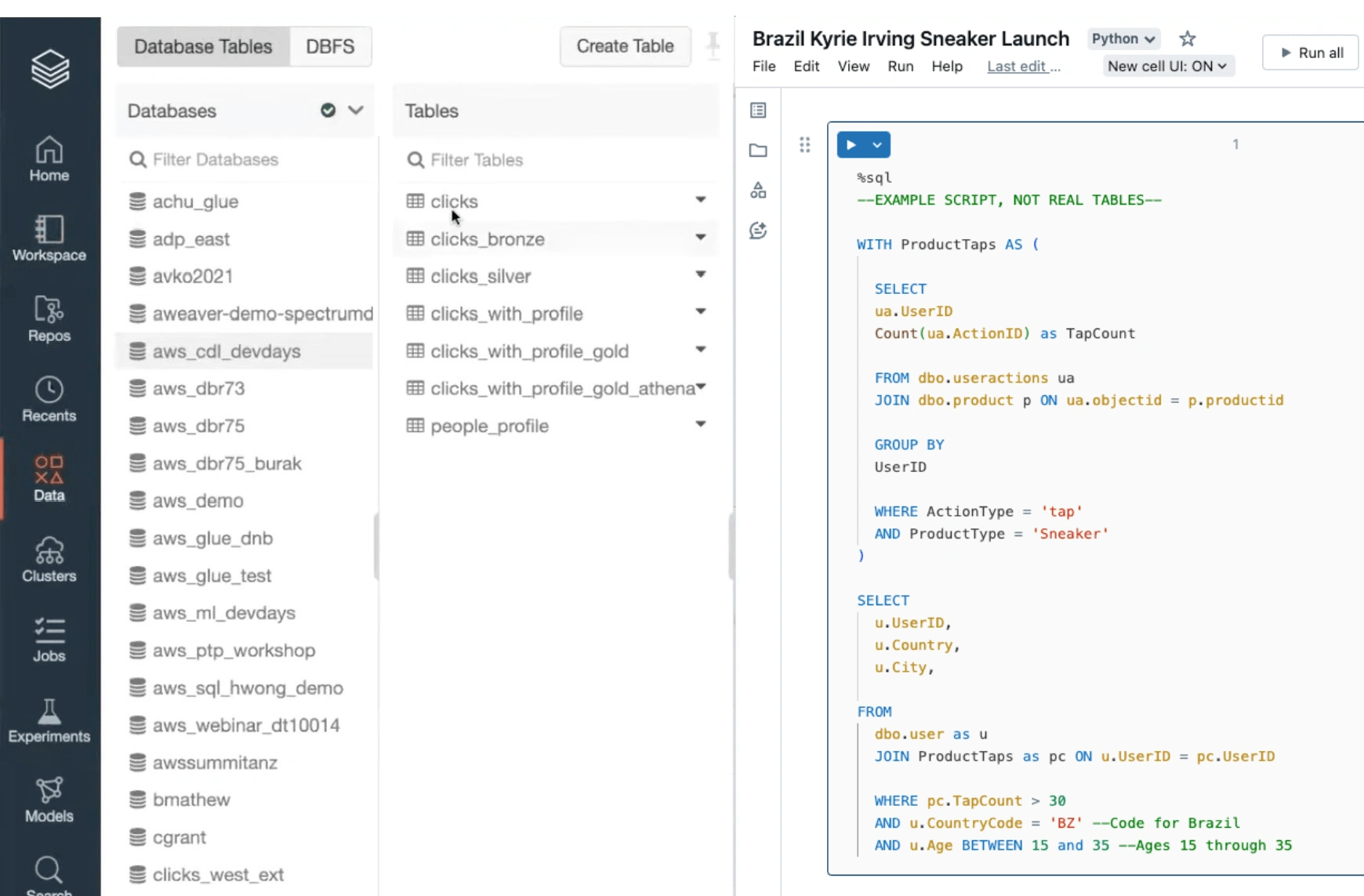Open Search in the sidebar

tap(49, 876)
